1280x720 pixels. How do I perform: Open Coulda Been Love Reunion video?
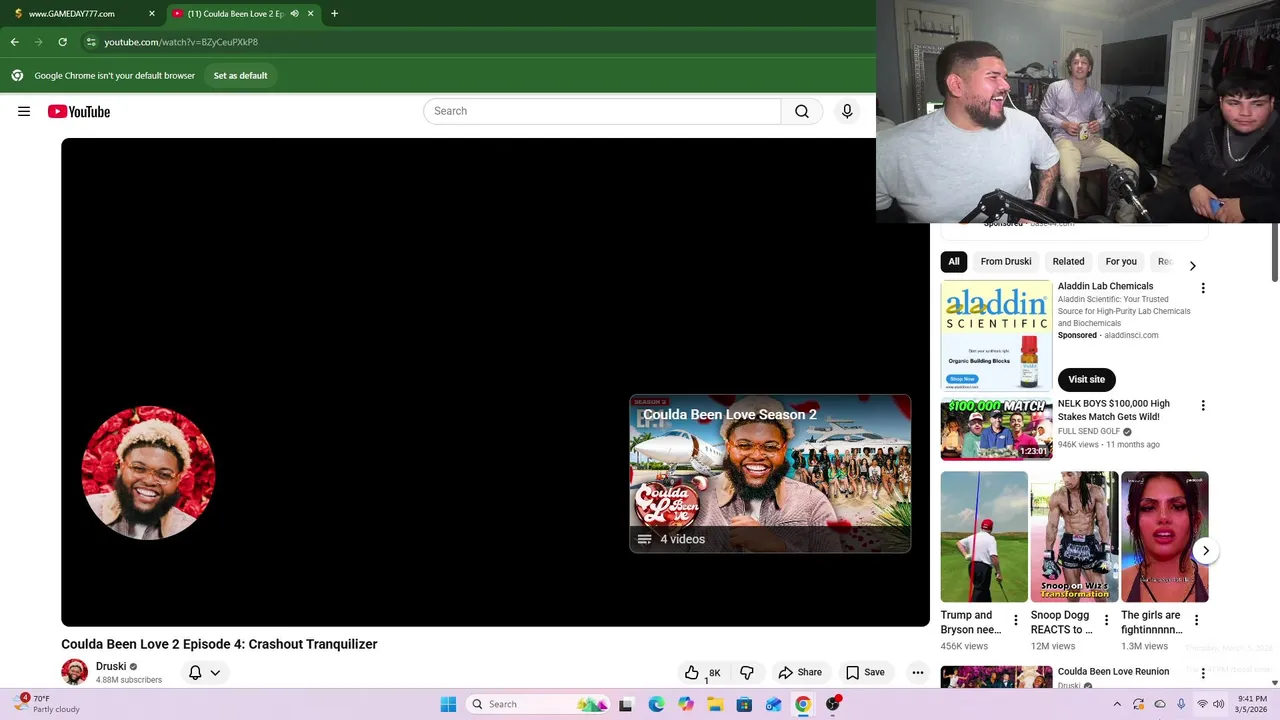[x=1113, y=672]
